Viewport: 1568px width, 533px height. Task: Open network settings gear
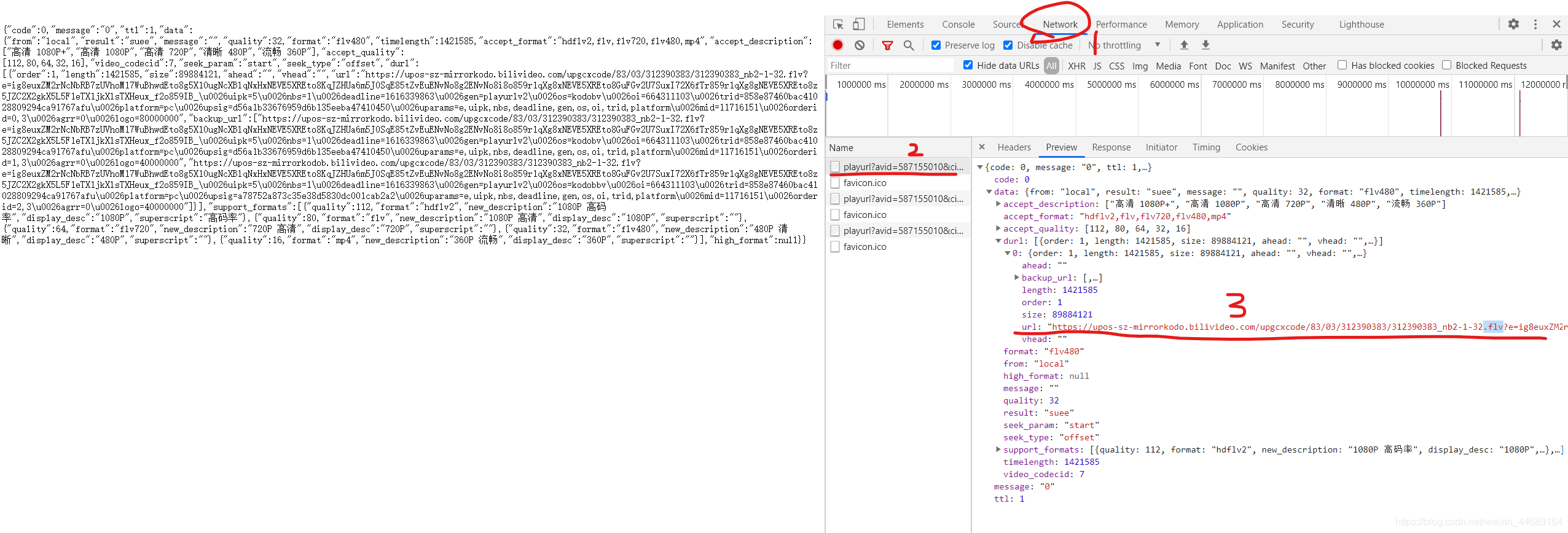(1556, 45)
